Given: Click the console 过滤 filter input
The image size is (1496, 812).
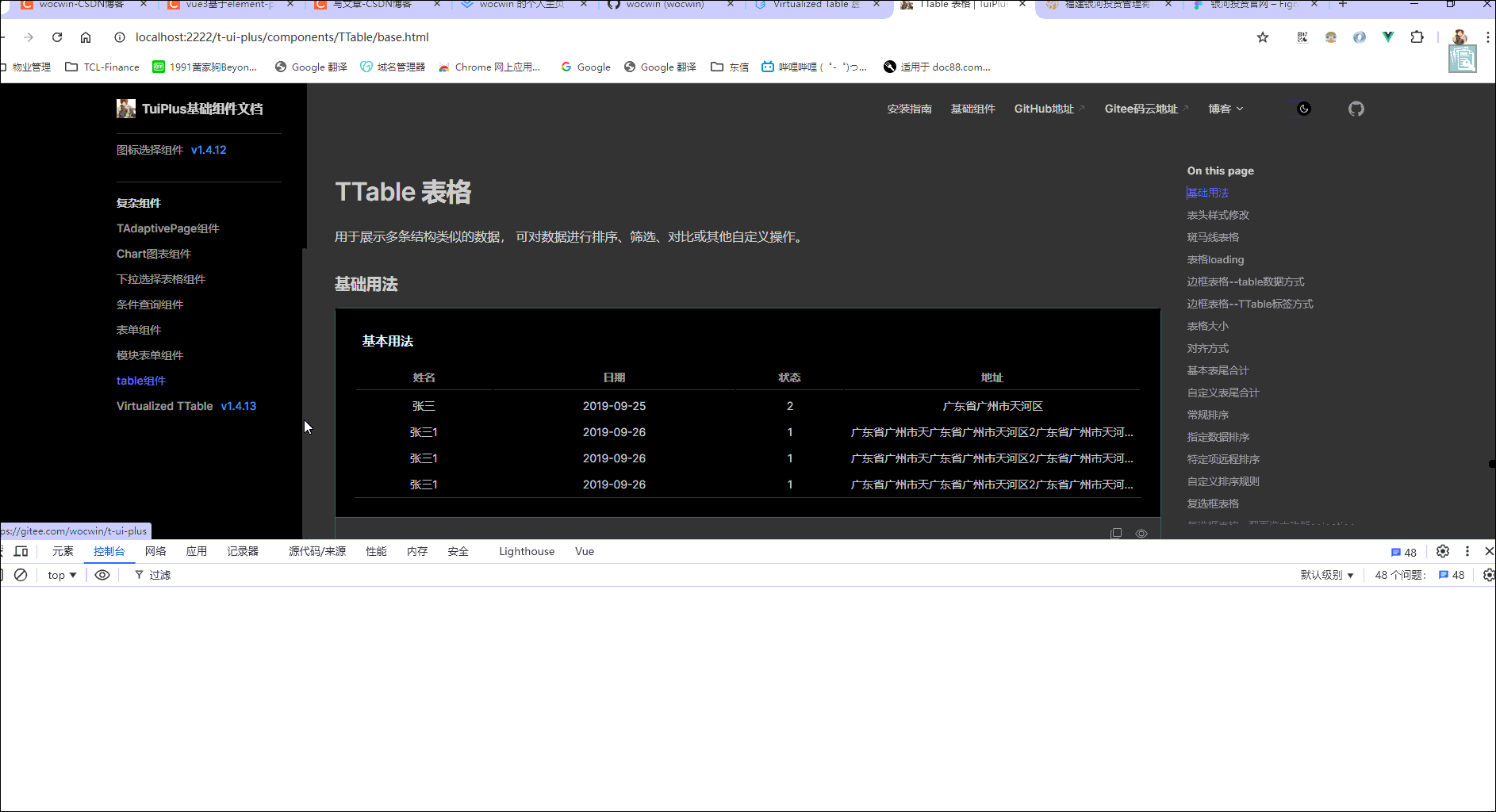Looking at the screenshot, I should (x=160, y=575).
